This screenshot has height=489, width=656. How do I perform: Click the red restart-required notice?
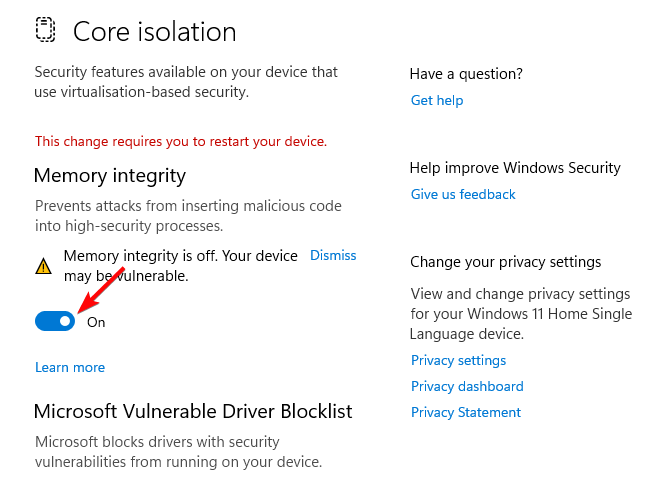click(181, 141)
